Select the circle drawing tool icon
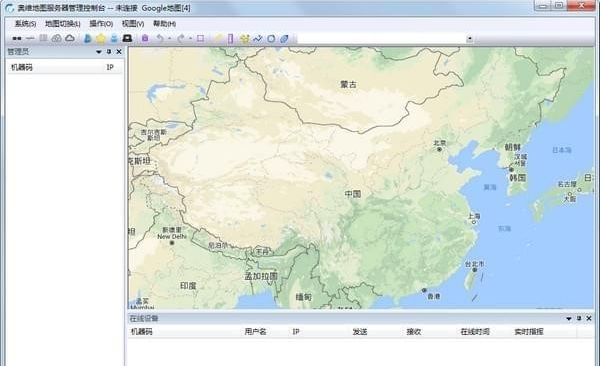This screenshot has height=366, width=601. [271, 38]
